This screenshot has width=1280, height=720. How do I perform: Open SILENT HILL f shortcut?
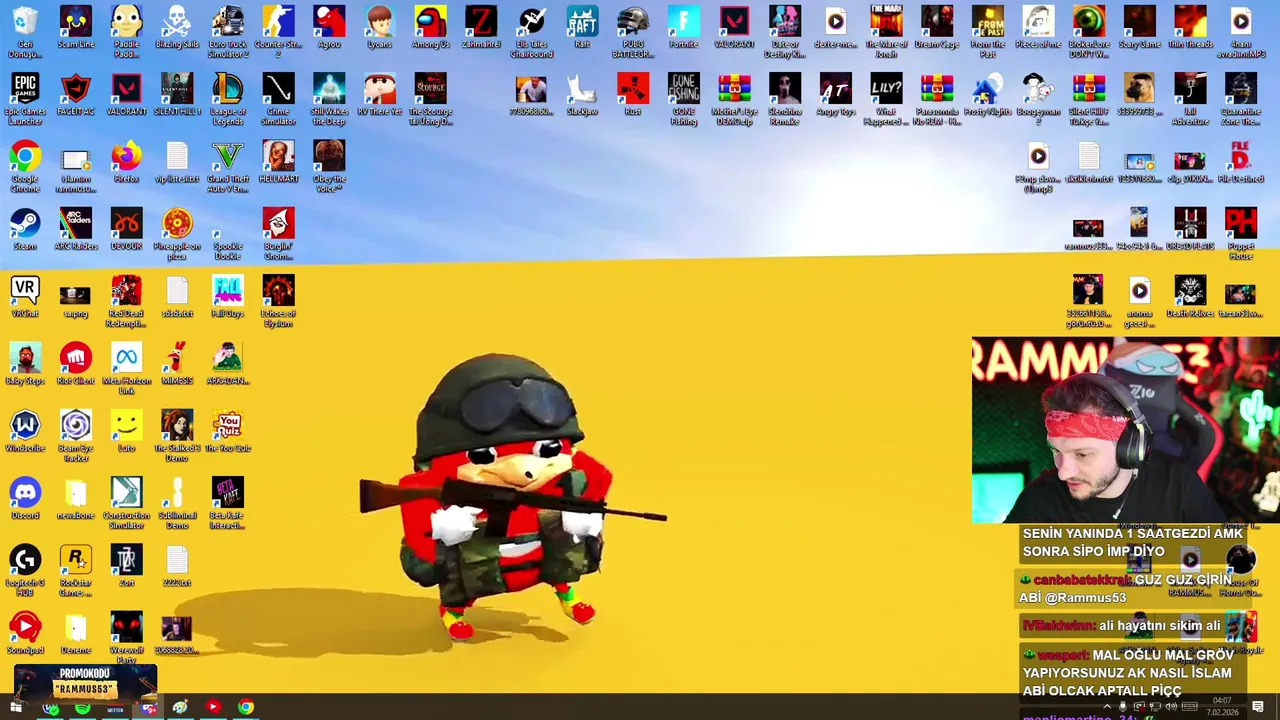tap(177, 94)
